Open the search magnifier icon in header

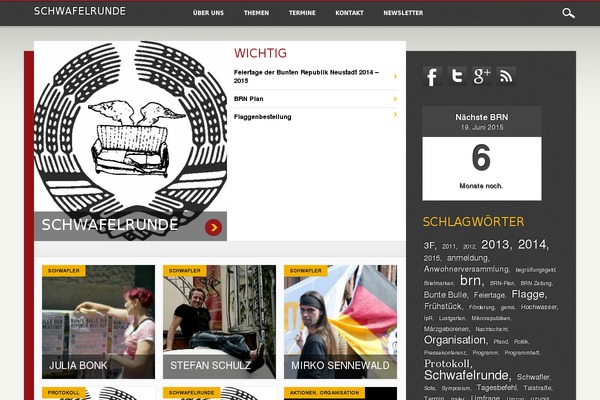pyautogui.click(x=568, y=13)
